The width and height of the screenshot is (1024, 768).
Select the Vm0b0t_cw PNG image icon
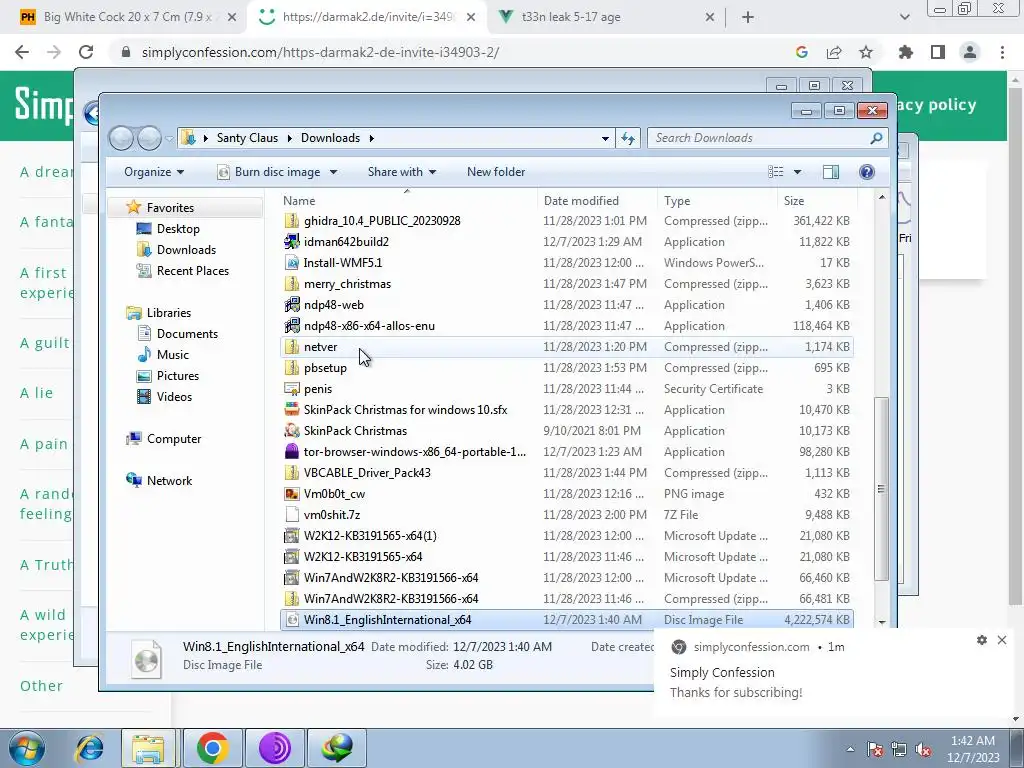click(x=292, y=494)
